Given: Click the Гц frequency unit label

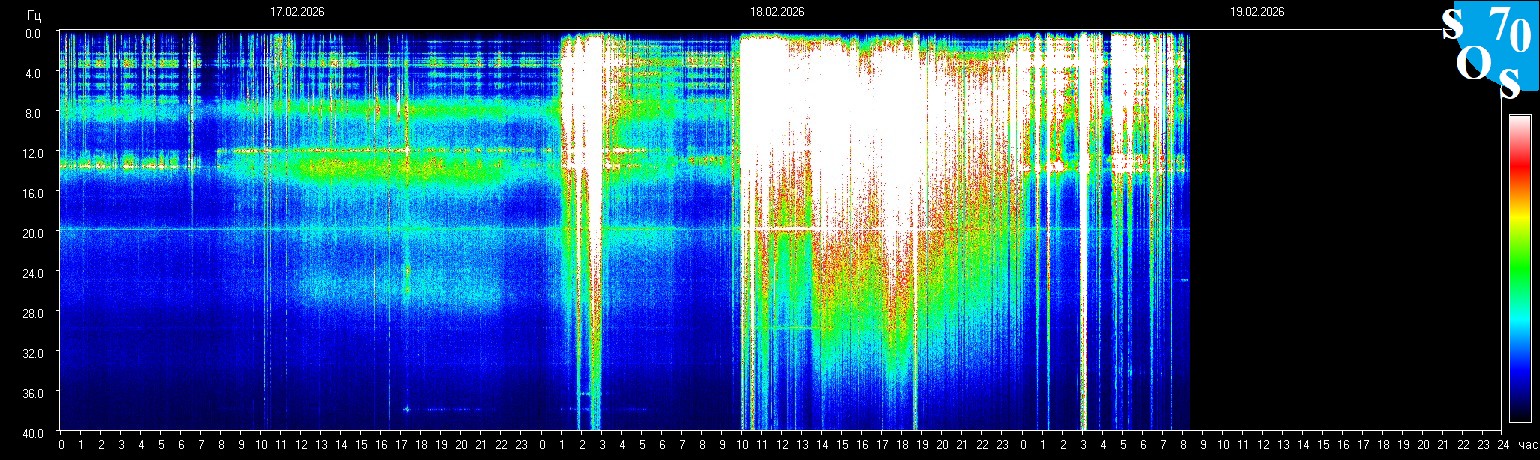Looking at the screenshot, I should [34, 14].
